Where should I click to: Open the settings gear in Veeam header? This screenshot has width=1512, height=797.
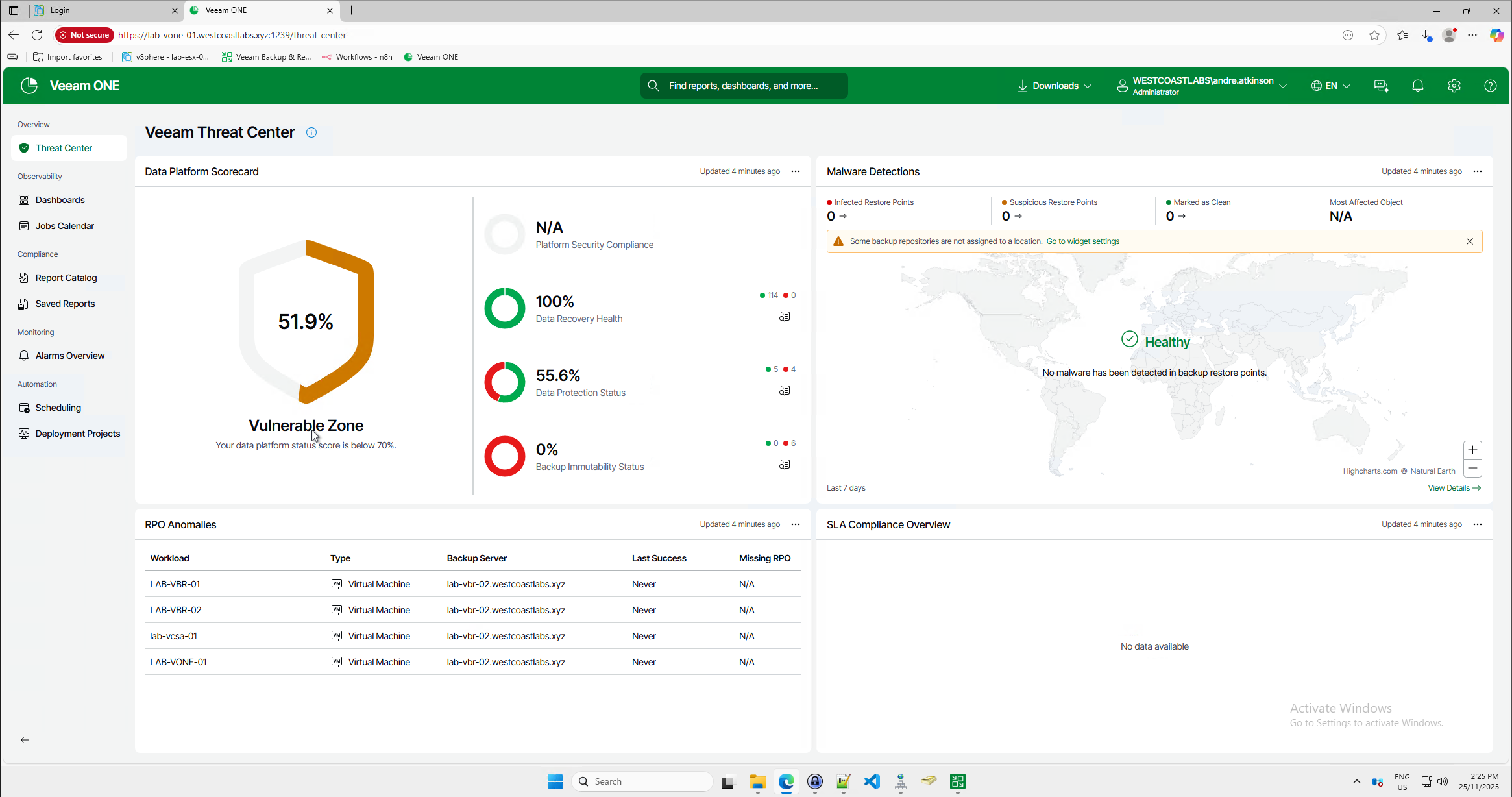click(x=1454, y=86)
